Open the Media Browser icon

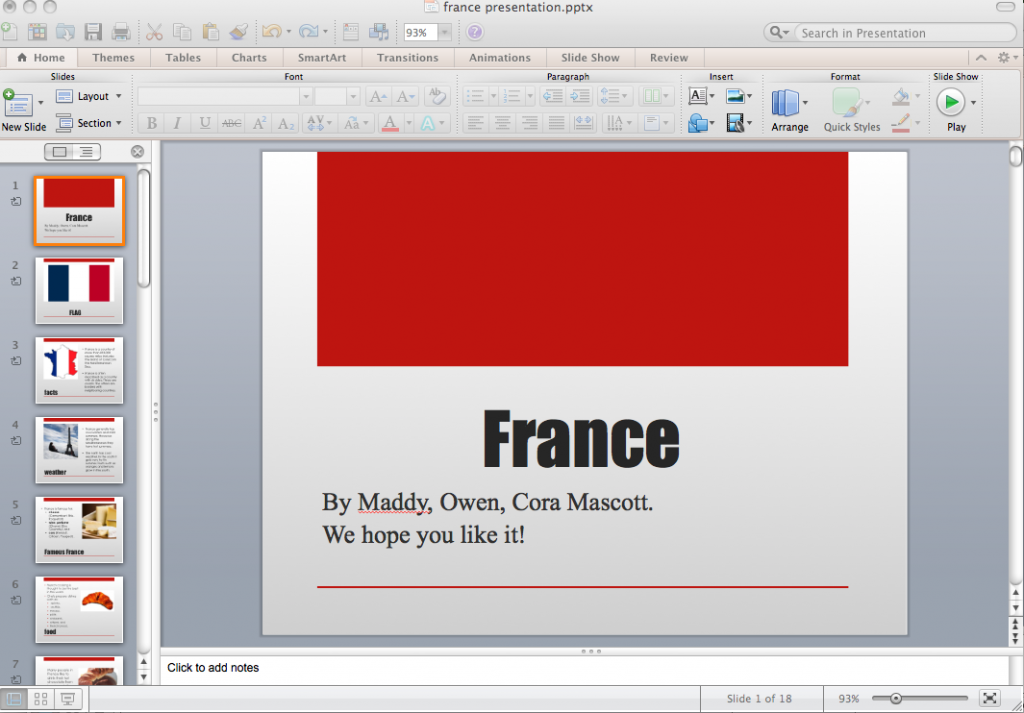click(379, 31)
